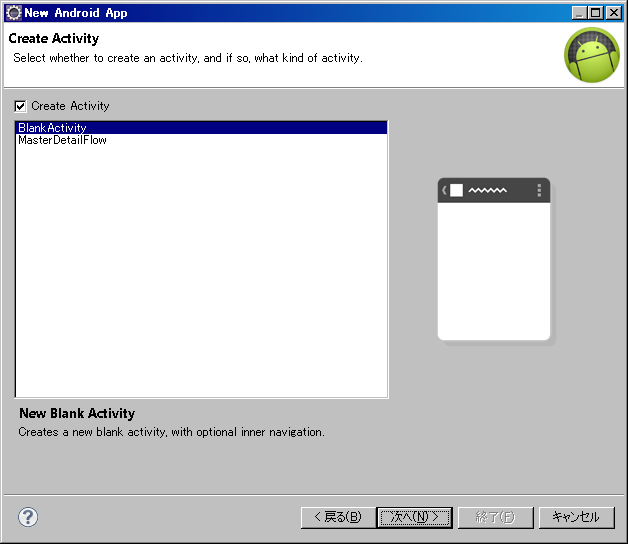Viewport: 628px width, 544px height.
Task: Go back with the 戻る(B) button
Action: click(338, 518)
